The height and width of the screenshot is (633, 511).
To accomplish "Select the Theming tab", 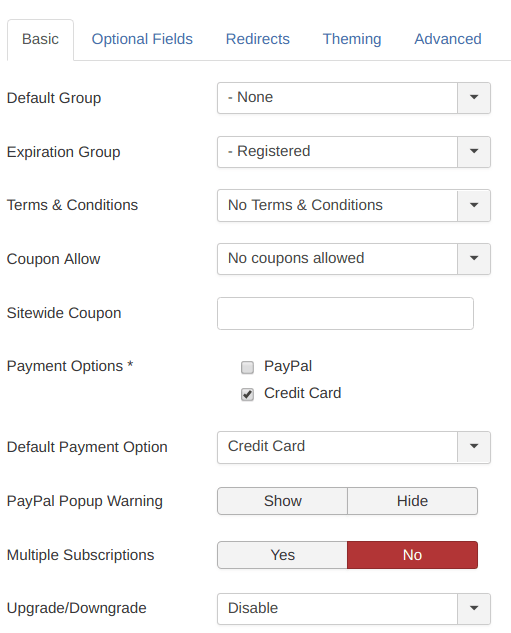I will point(352,39).
